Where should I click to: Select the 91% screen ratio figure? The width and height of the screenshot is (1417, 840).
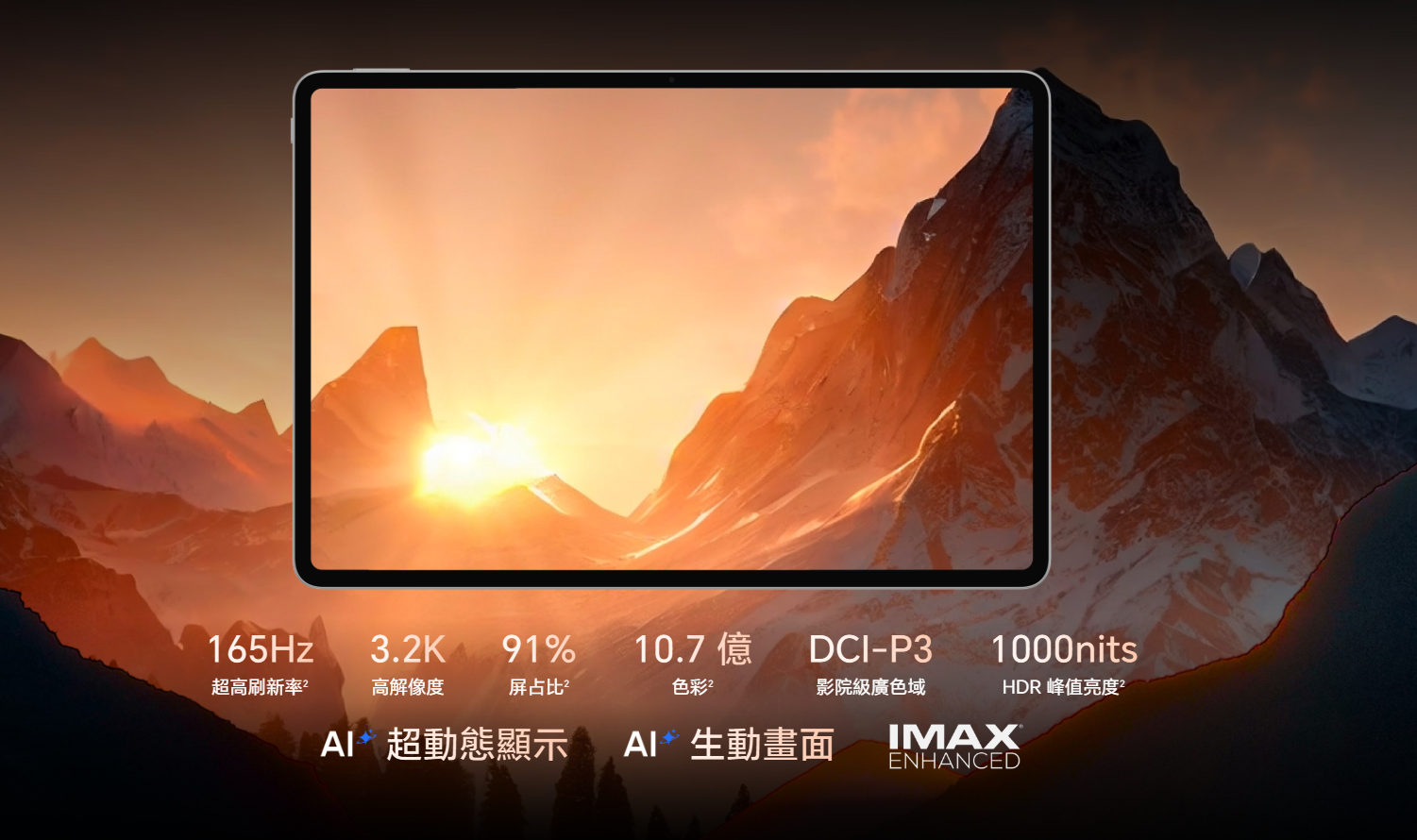(539, 649)
